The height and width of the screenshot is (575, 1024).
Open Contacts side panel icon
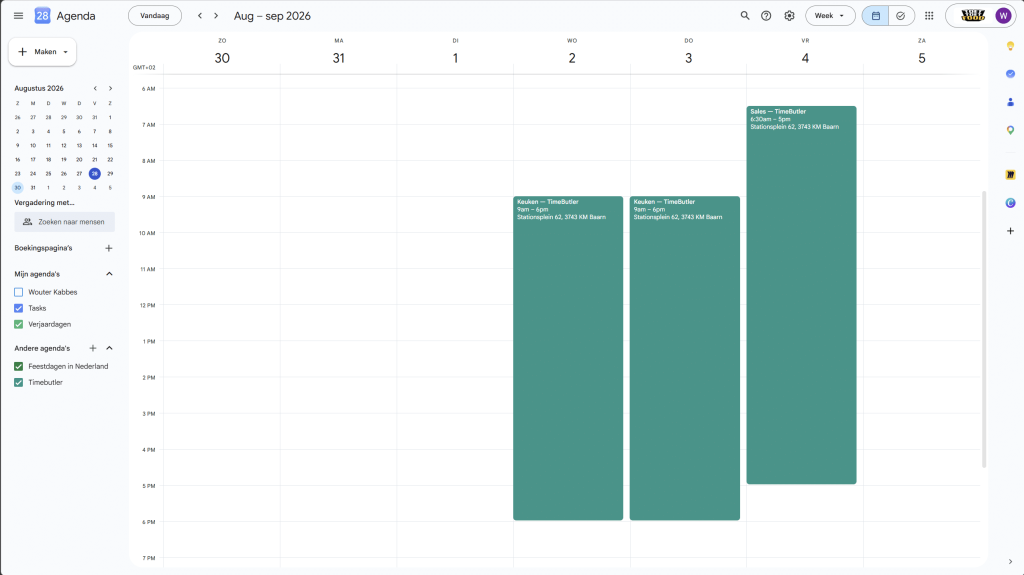(1010, 102)
